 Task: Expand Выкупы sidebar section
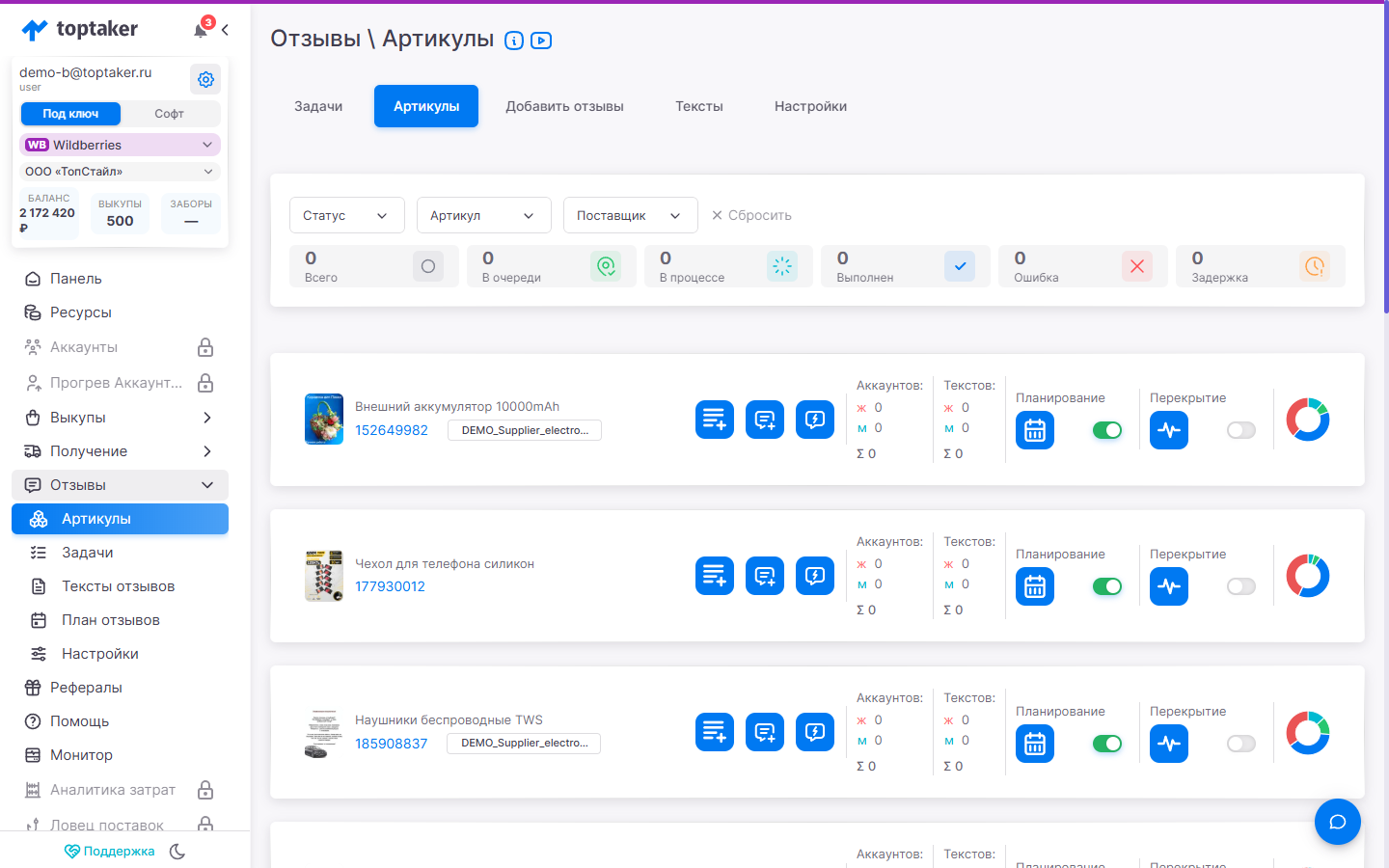[120, 418]
